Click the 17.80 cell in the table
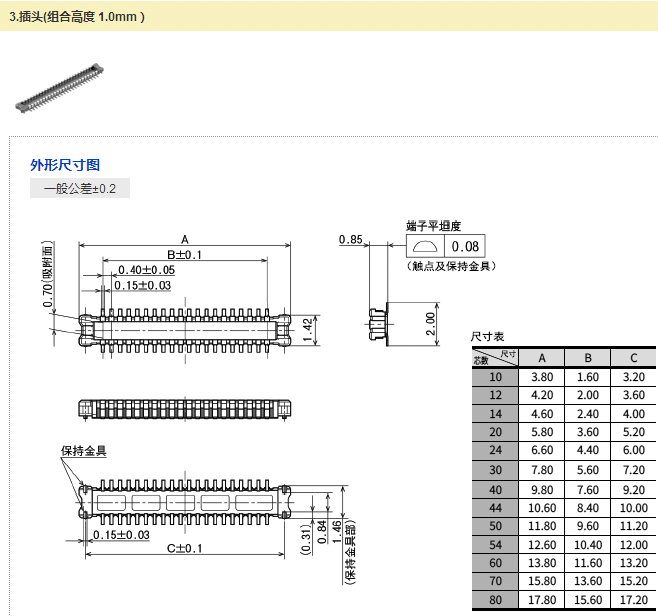 click(x=542, y=600)
